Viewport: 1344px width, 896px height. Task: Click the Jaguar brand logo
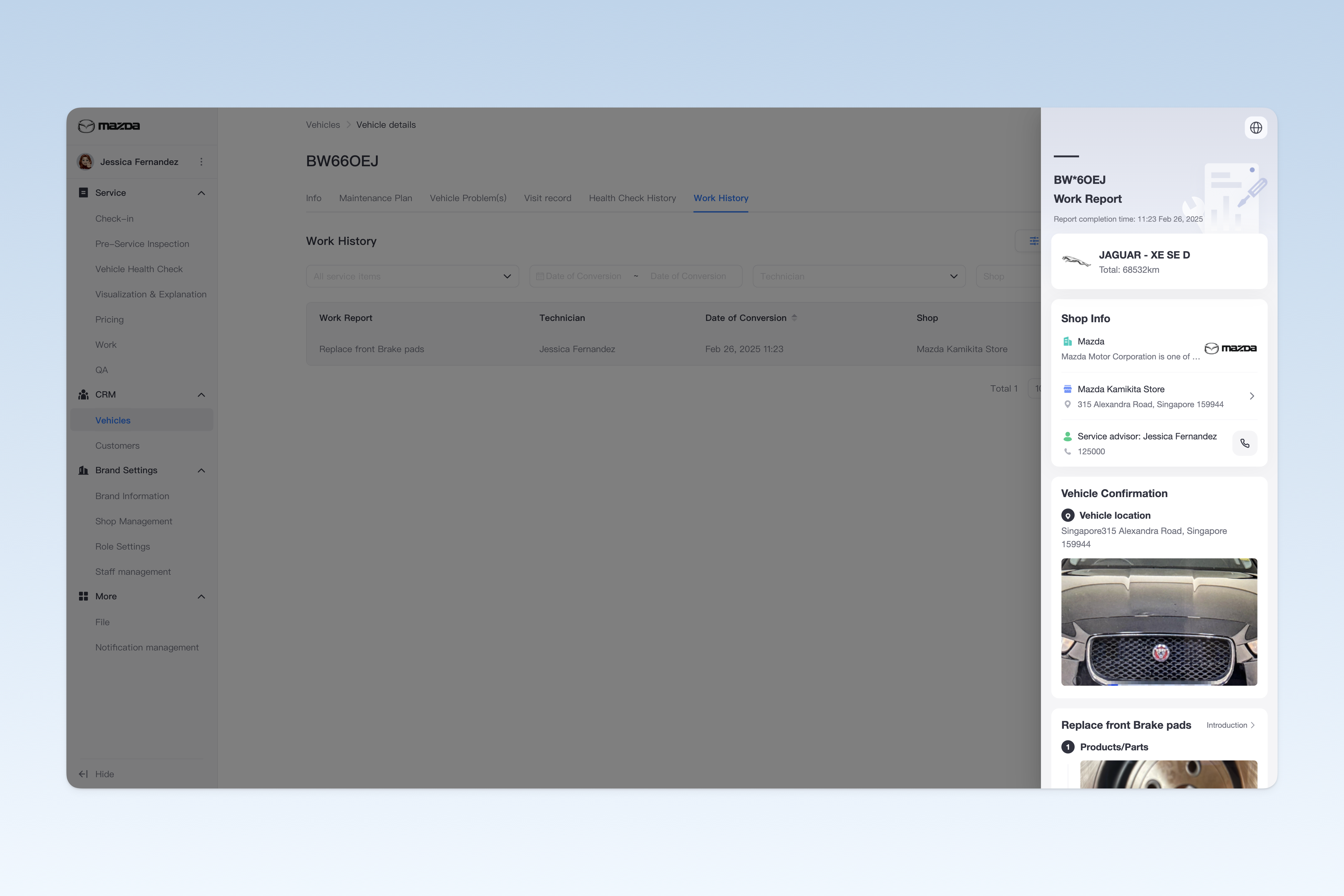[x=1076, y=261]
